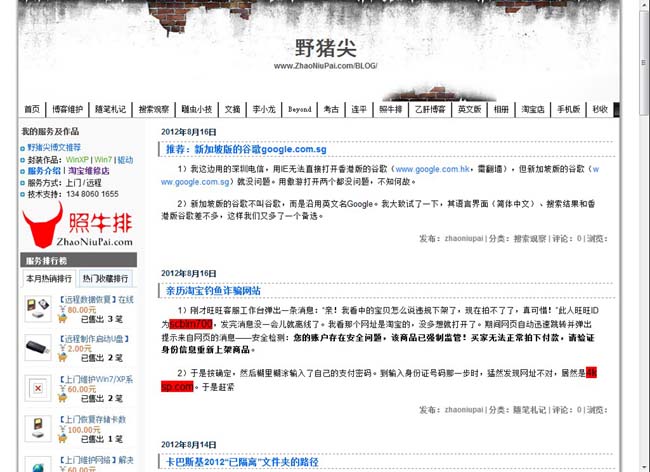Open the 首页 navigation item

pyautogui.click(x=32, y=109)
